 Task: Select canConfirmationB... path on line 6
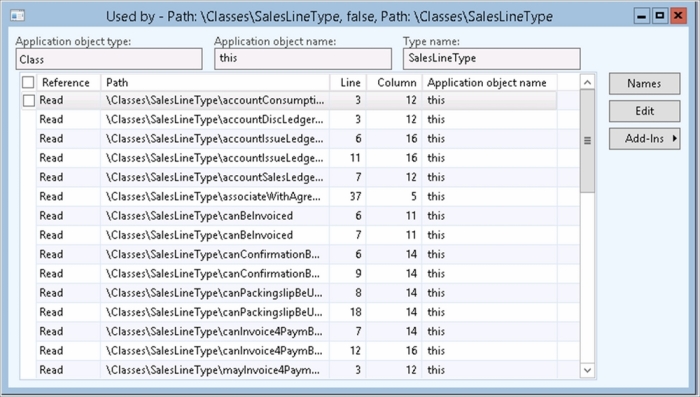[215, 255]
